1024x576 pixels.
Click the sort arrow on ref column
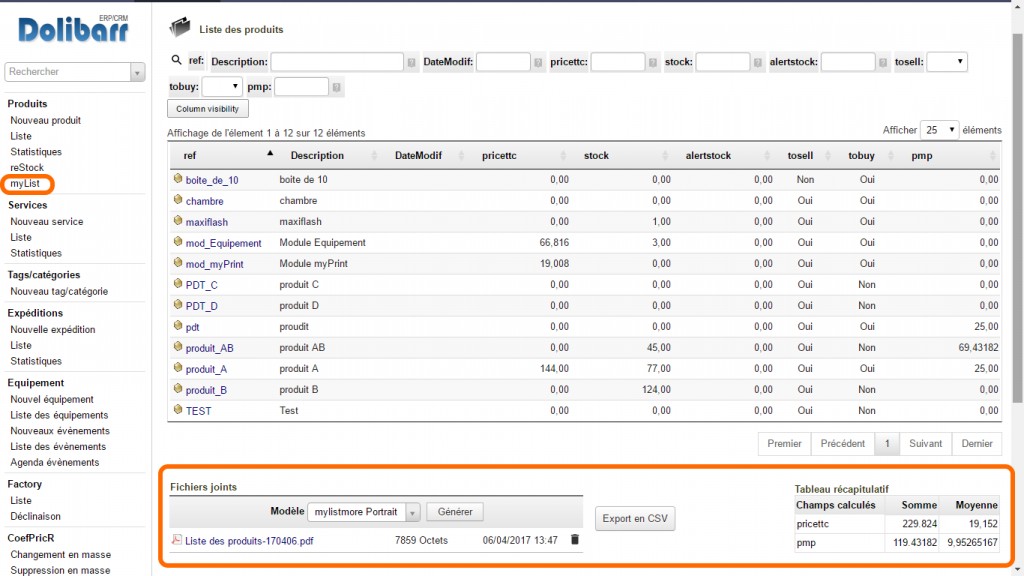[269, 154]
